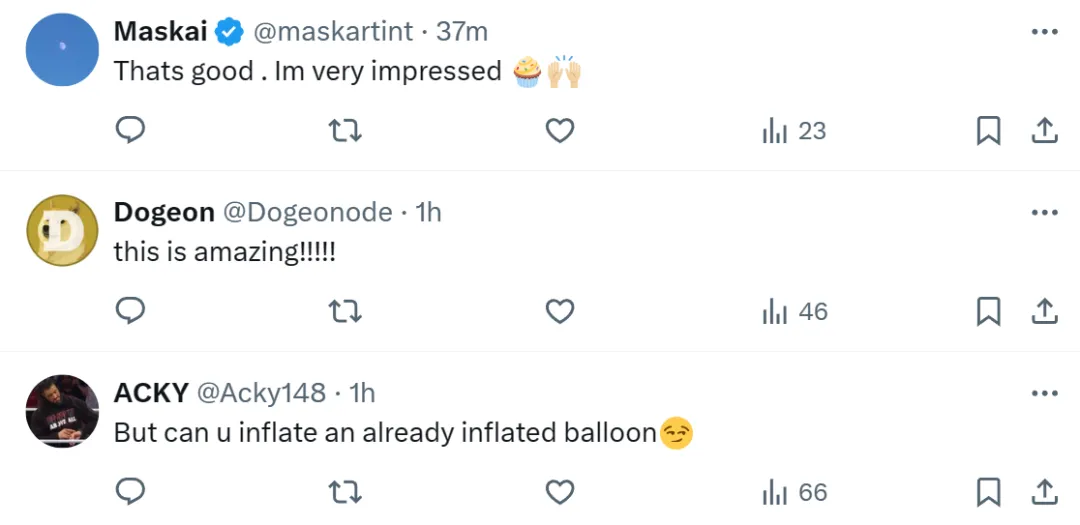Open @maskartint profile handle

(x=334, y=32)
